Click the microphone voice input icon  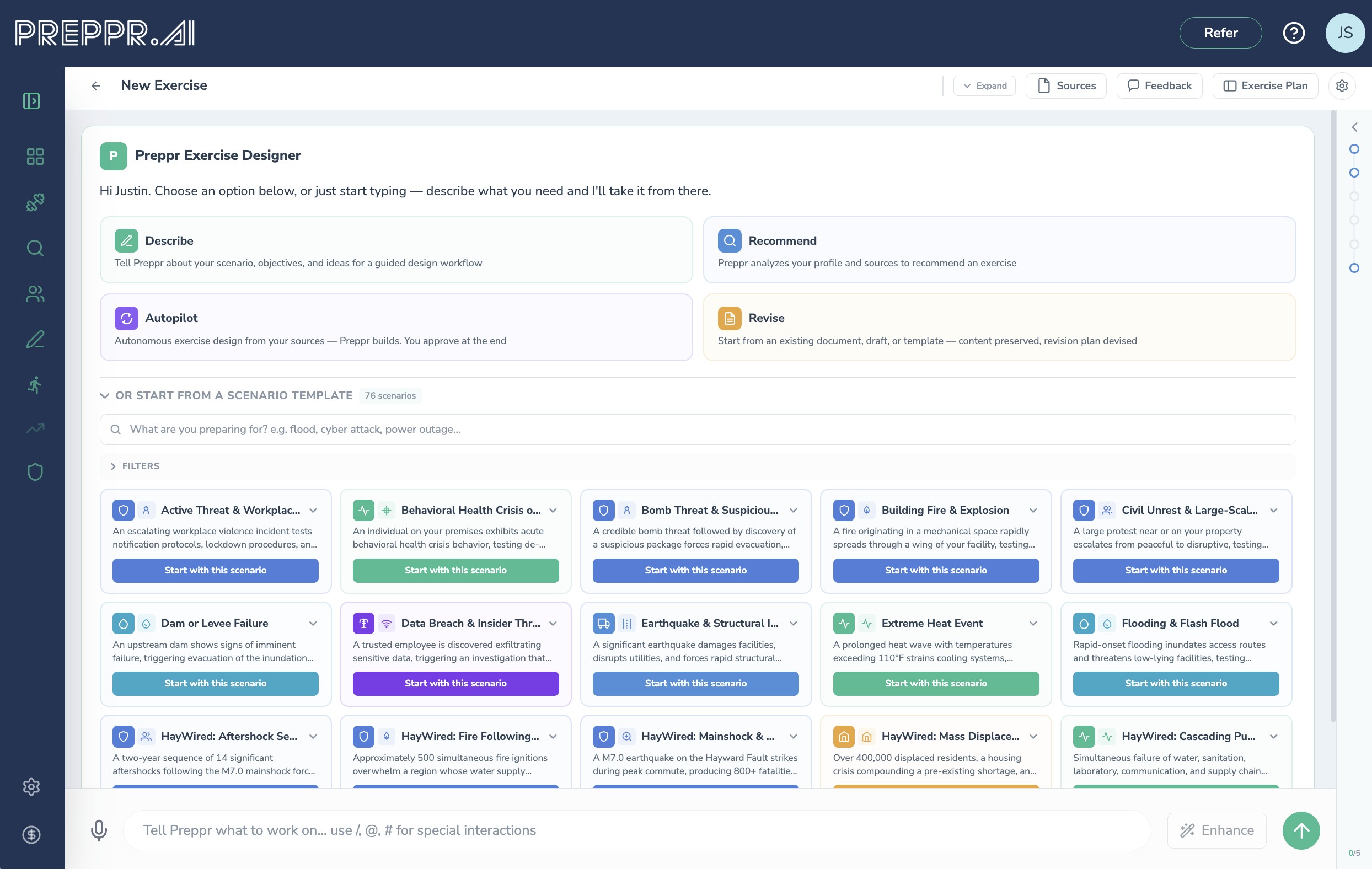tap(99, 830)
